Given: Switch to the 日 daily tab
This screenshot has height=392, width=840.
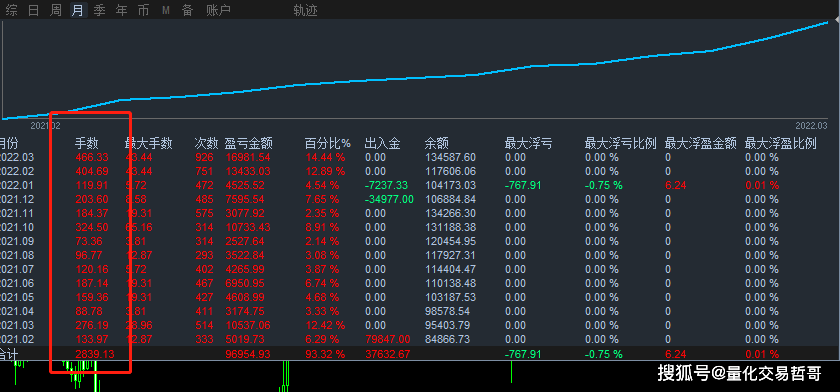Looking at the screenshot, I should (33, 11).
